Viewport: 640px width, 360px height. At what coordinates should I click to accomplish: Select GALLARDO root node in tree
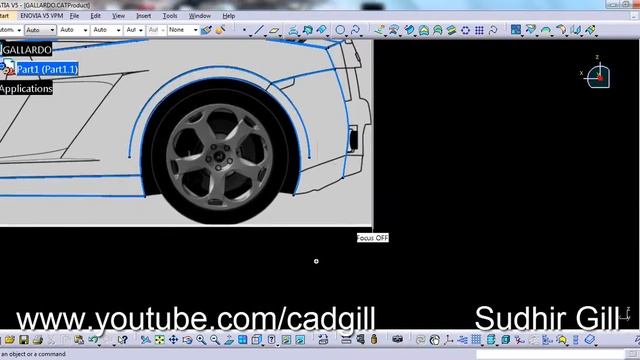click(27, 50)
